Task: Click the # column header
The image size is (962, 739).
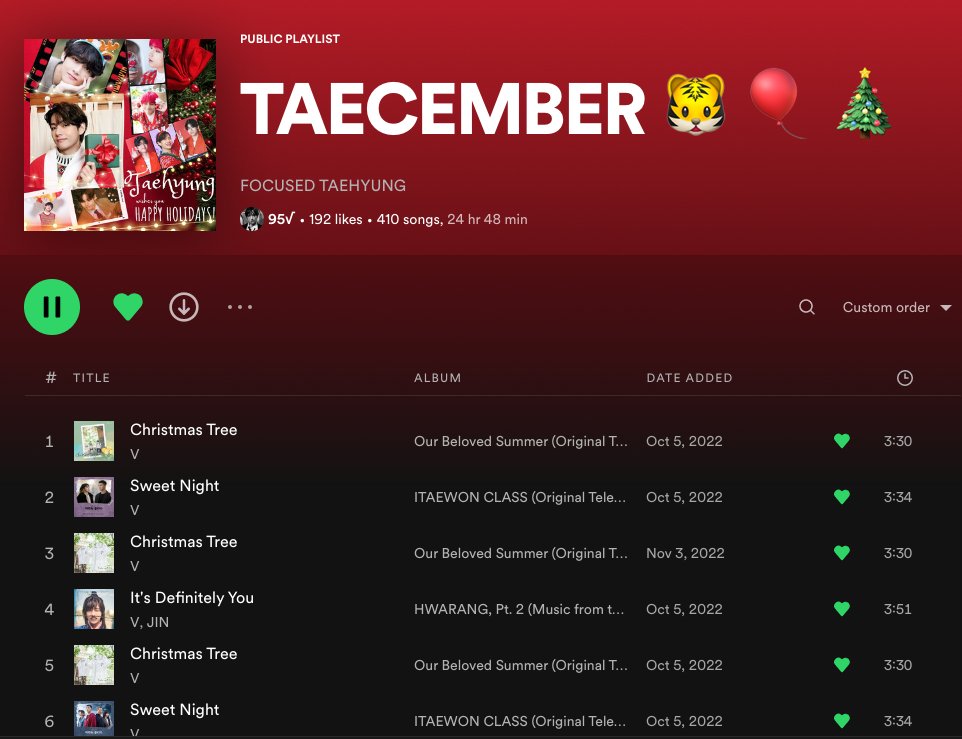Action: (x=51, y=378)
